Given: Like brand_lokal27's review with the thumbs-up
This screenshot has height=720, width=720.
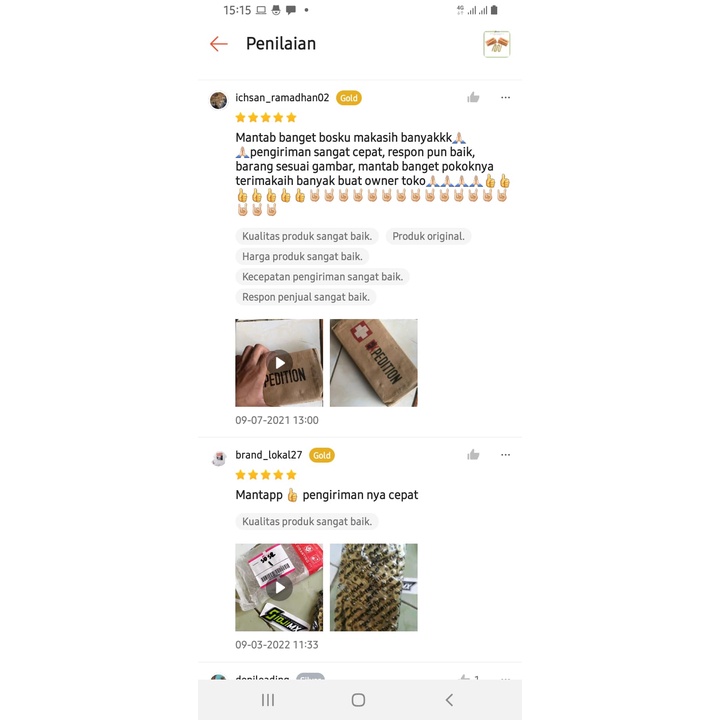Looking at the screenshot, I should click(x=473, y=455).
